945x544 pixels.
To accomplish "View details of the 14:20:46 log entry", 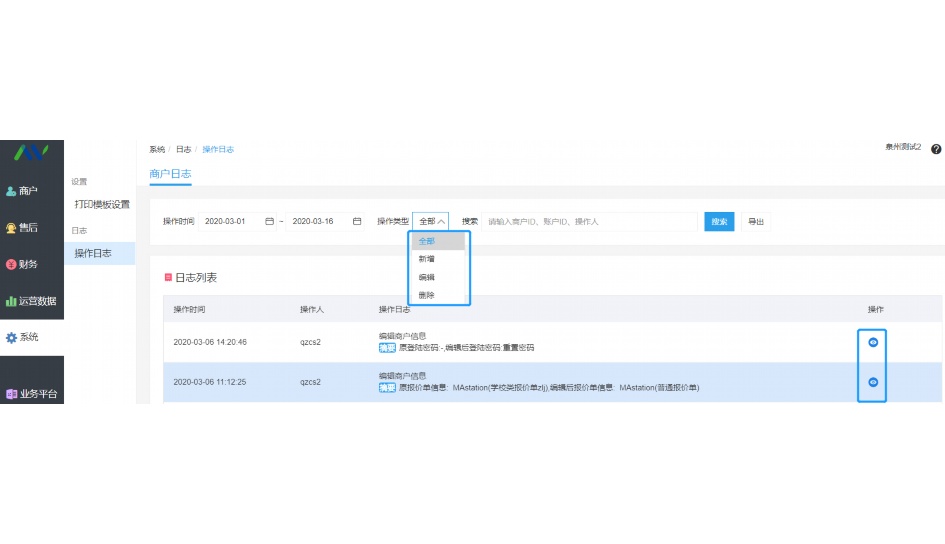I will pyautogui.click(x=872, y=342).
